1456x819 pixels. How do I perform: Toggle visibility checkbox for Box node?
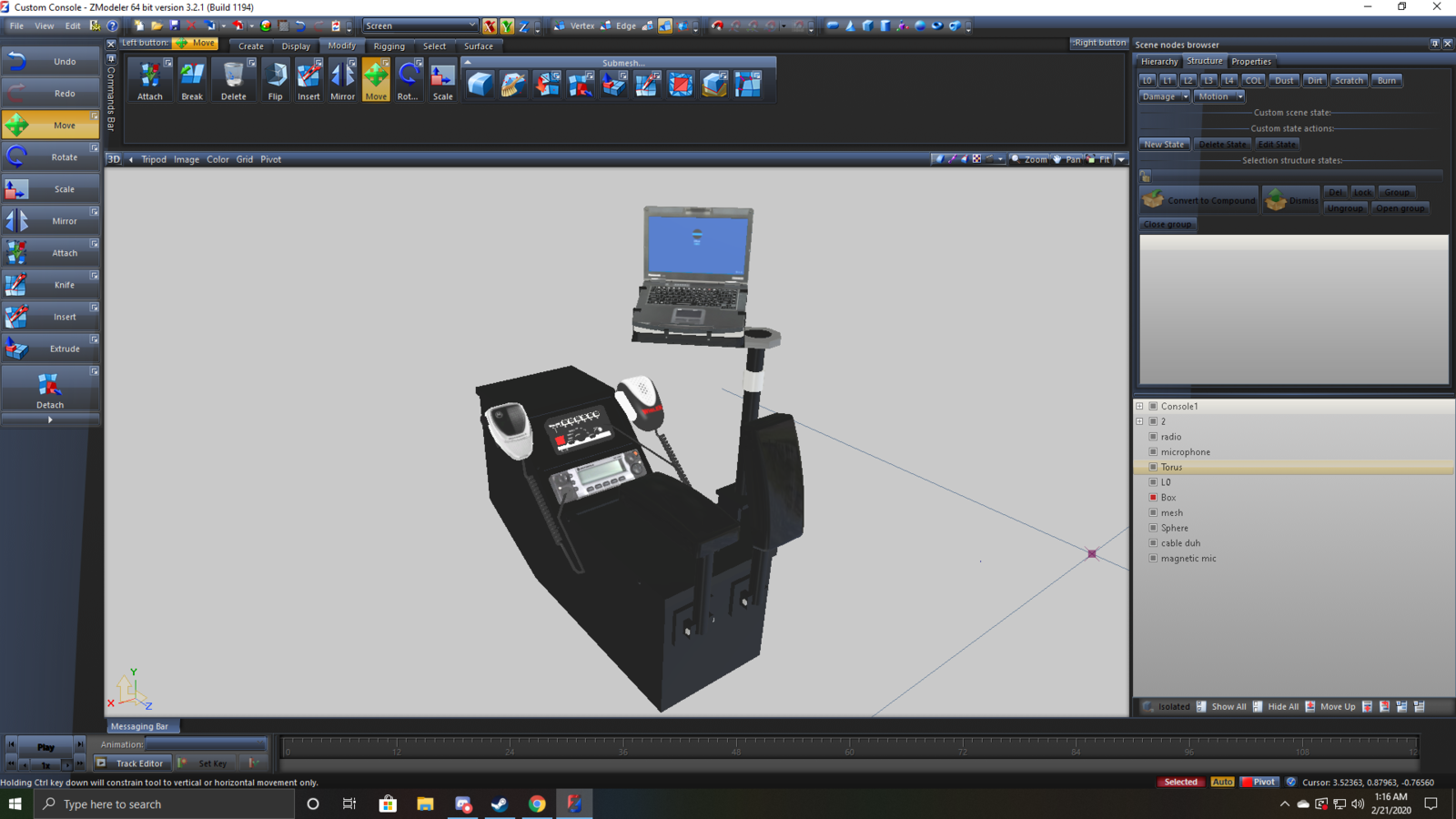[1153, 498]
